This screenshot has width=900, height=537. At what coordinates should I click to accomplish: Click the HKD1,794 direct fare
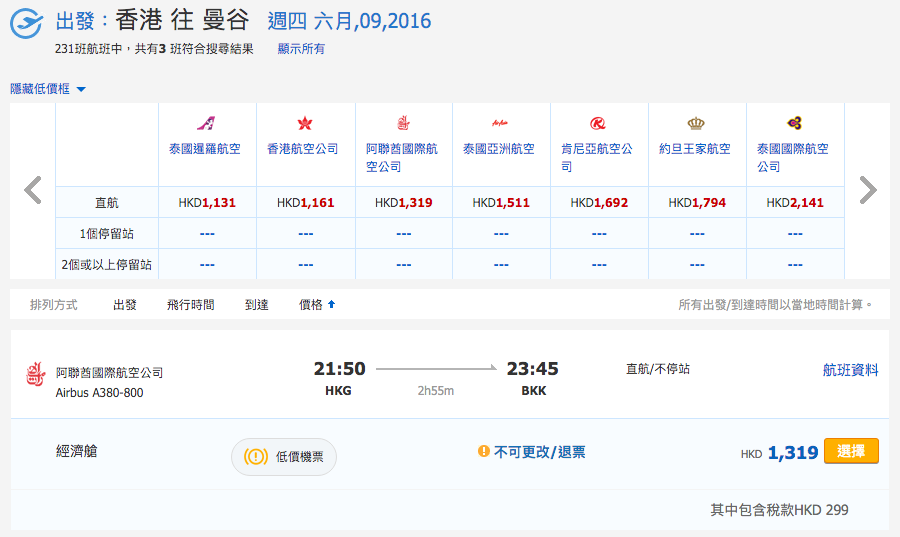[x=697, y=203]
